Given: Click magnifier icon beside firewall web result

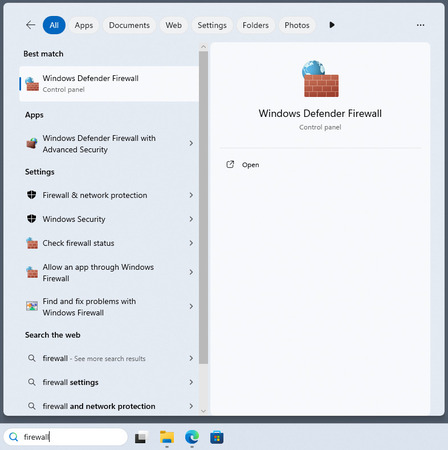Looking at the screenshot, I should pos(32,358).
